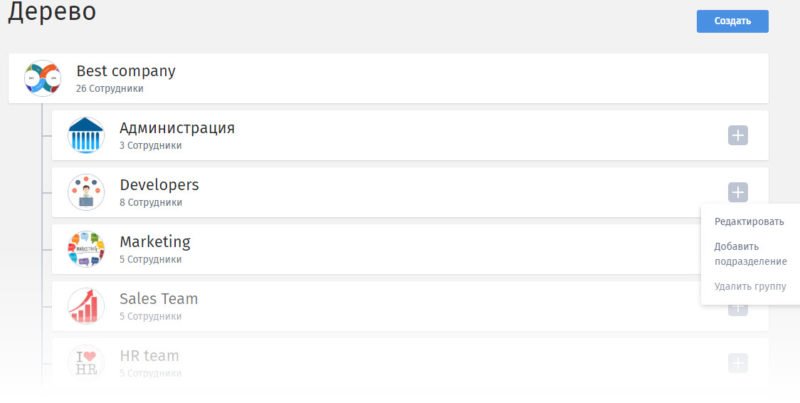
Task: Click the Developers team icon
Action: (86, 192)
